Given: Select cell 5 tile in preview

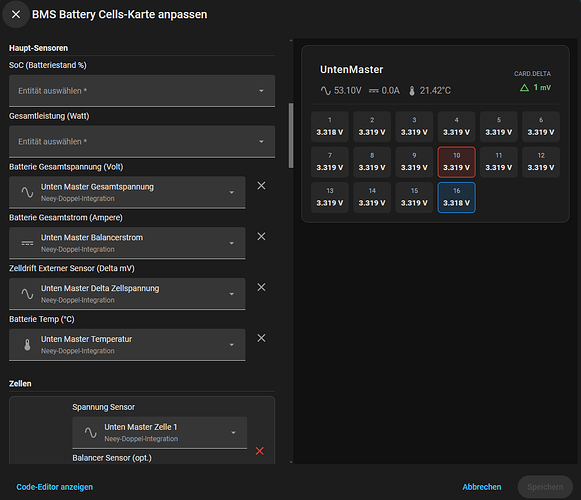Looking at the screenshot, I should coord(499,126).
